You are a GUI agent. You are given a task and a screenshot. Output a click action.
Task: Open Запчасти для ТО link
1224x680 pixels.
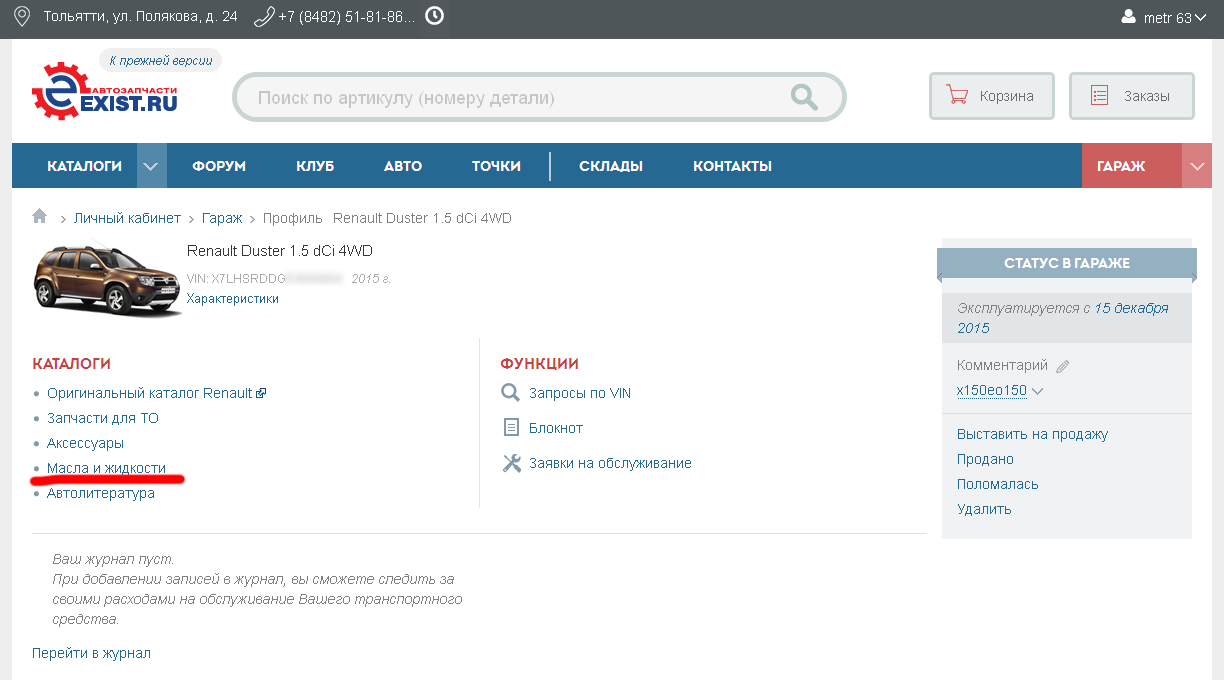coord(103,418)
